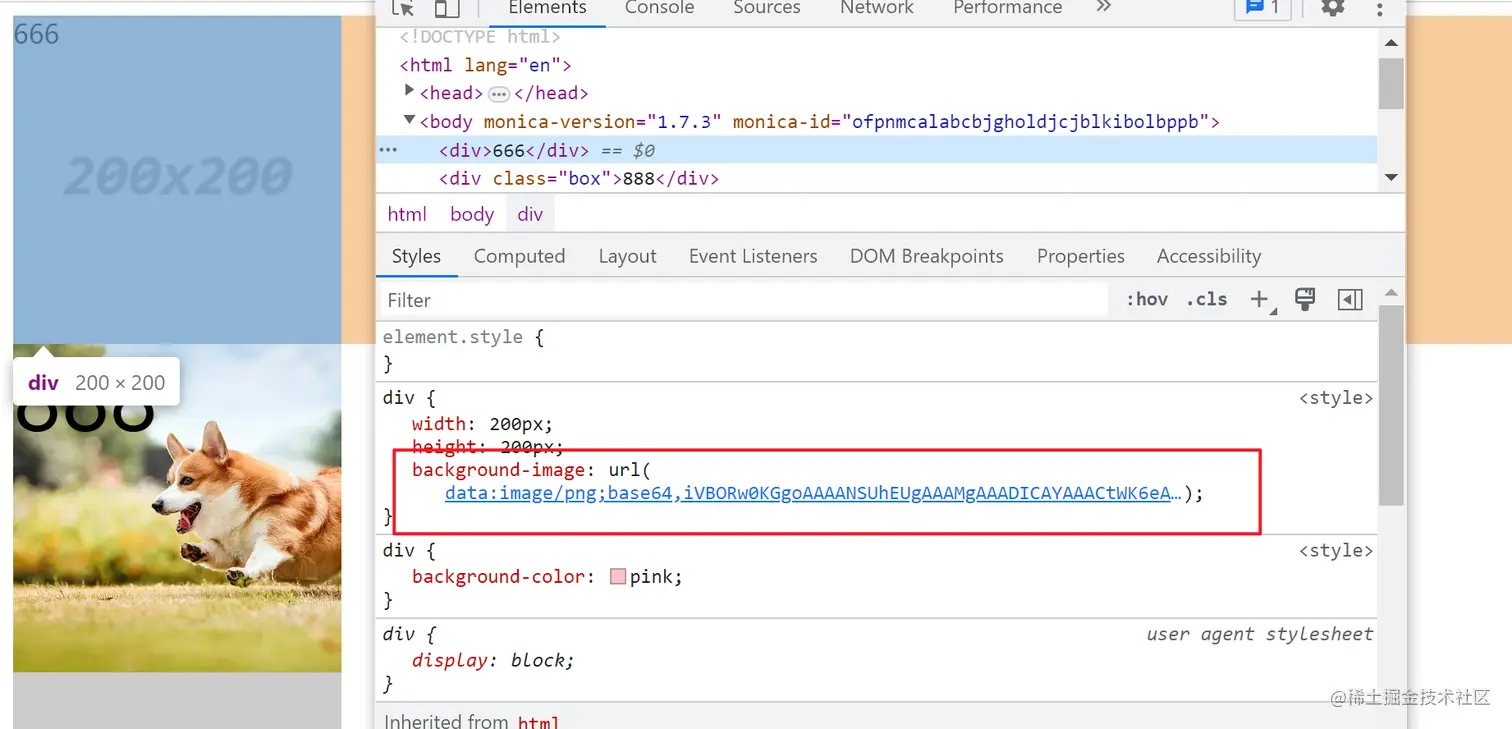Screen dimensions: 1512x729
Task: Select the body monica-version node
Action: click(820, 122)
